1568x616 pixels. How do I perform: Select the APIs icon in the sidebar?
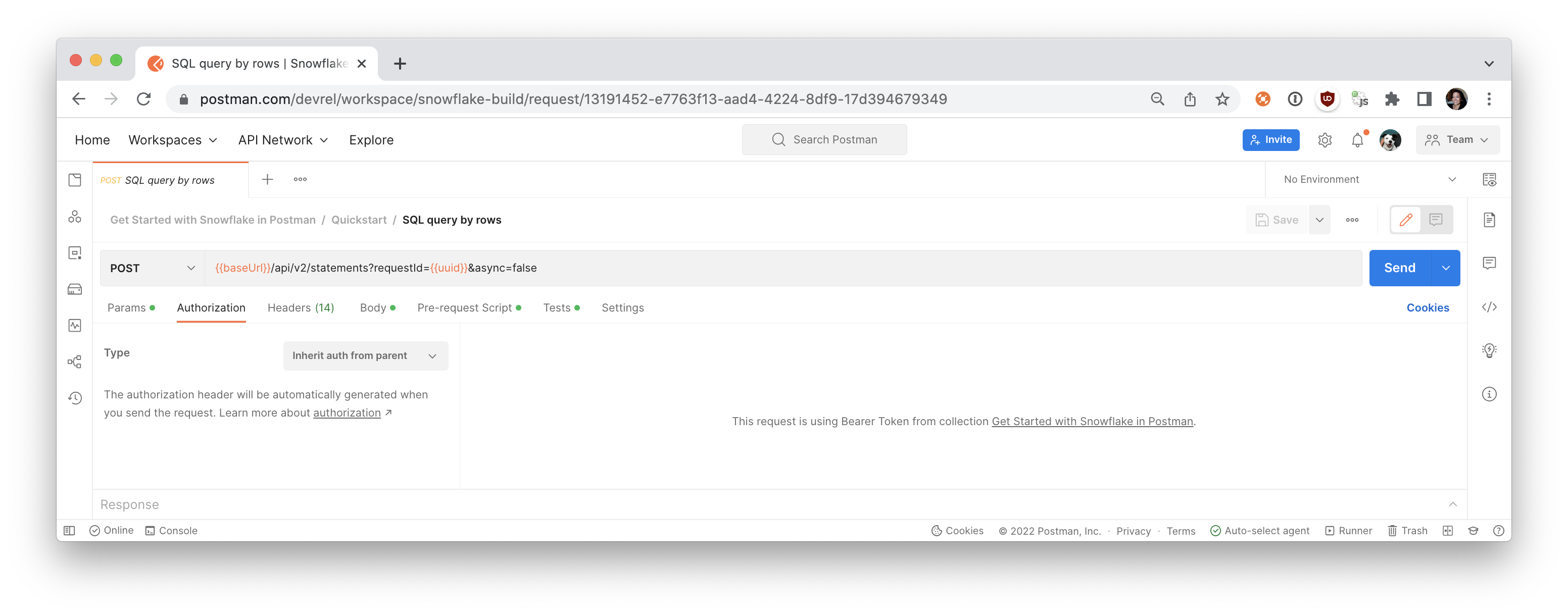click(75, 217)
